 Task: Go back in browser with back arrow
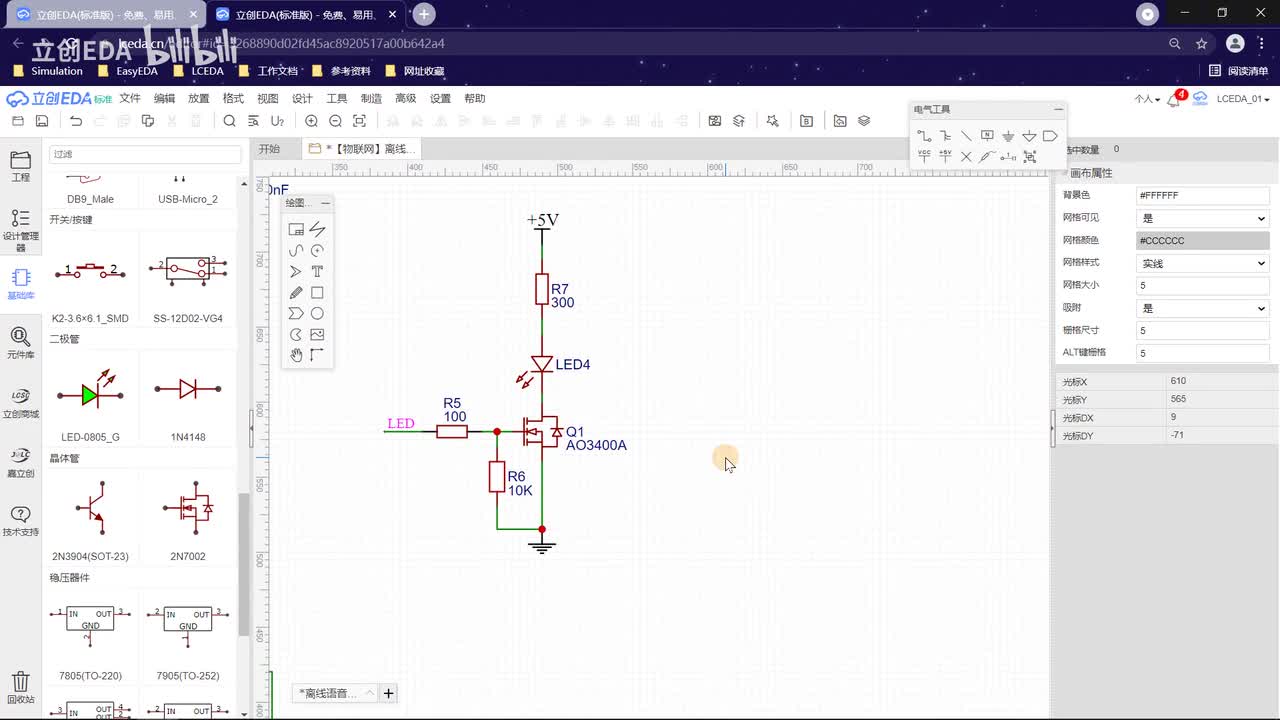pyautogui.click(x=17, y=44)
